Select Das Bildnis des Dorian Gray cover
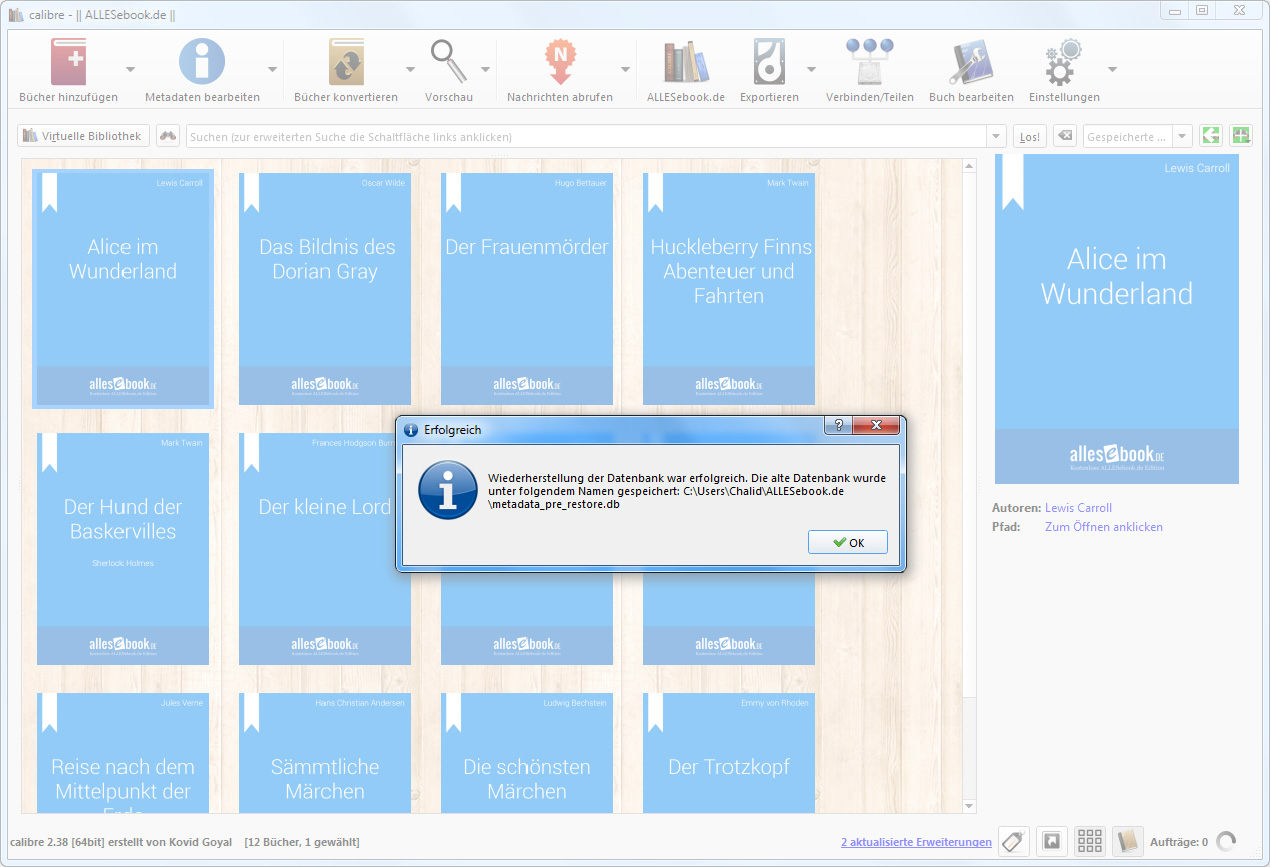Viewport: 1270px width, 867px height. click(x=325, y=289)
